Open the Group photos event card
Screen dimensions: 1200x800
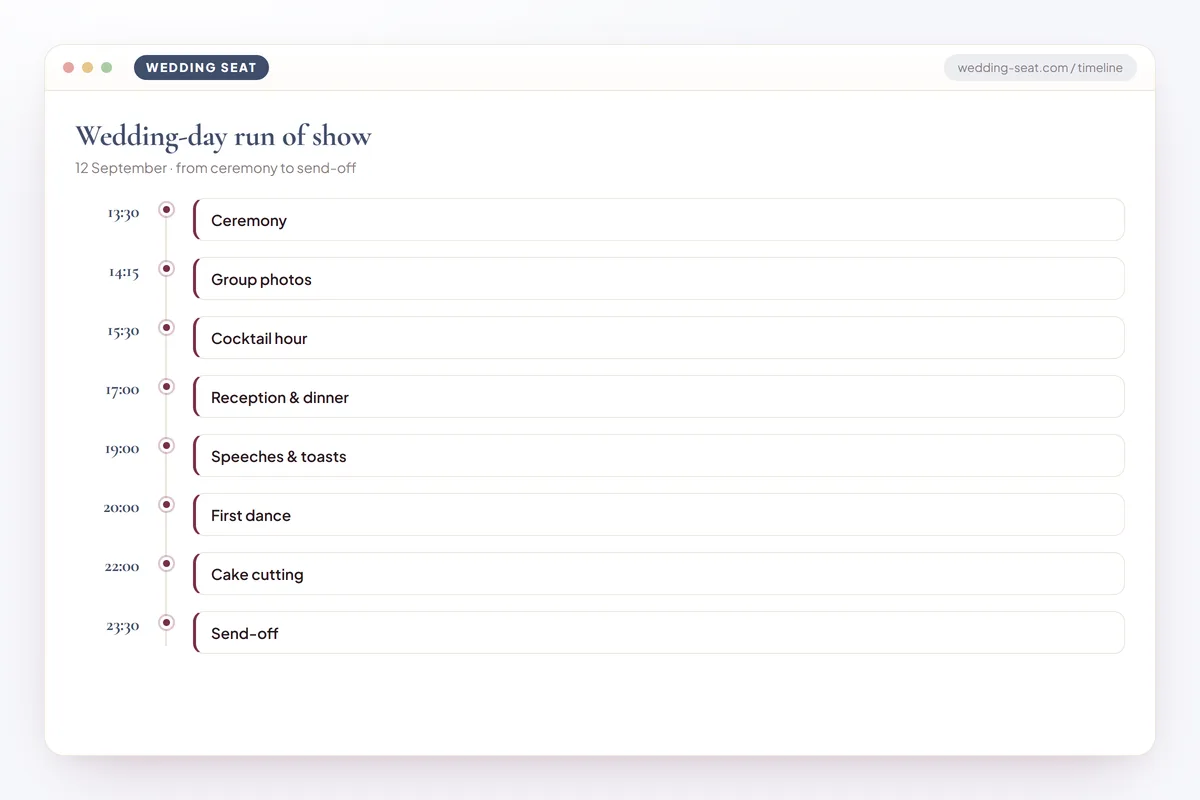point(658,279)
